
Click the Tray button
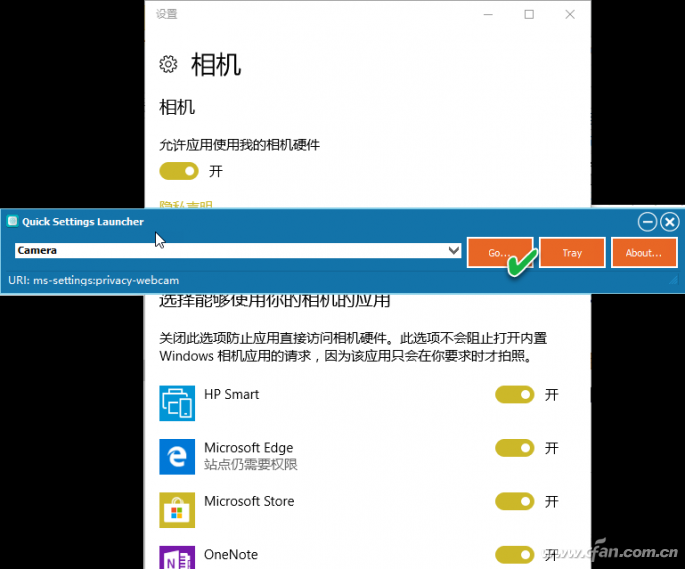[572, 253]
